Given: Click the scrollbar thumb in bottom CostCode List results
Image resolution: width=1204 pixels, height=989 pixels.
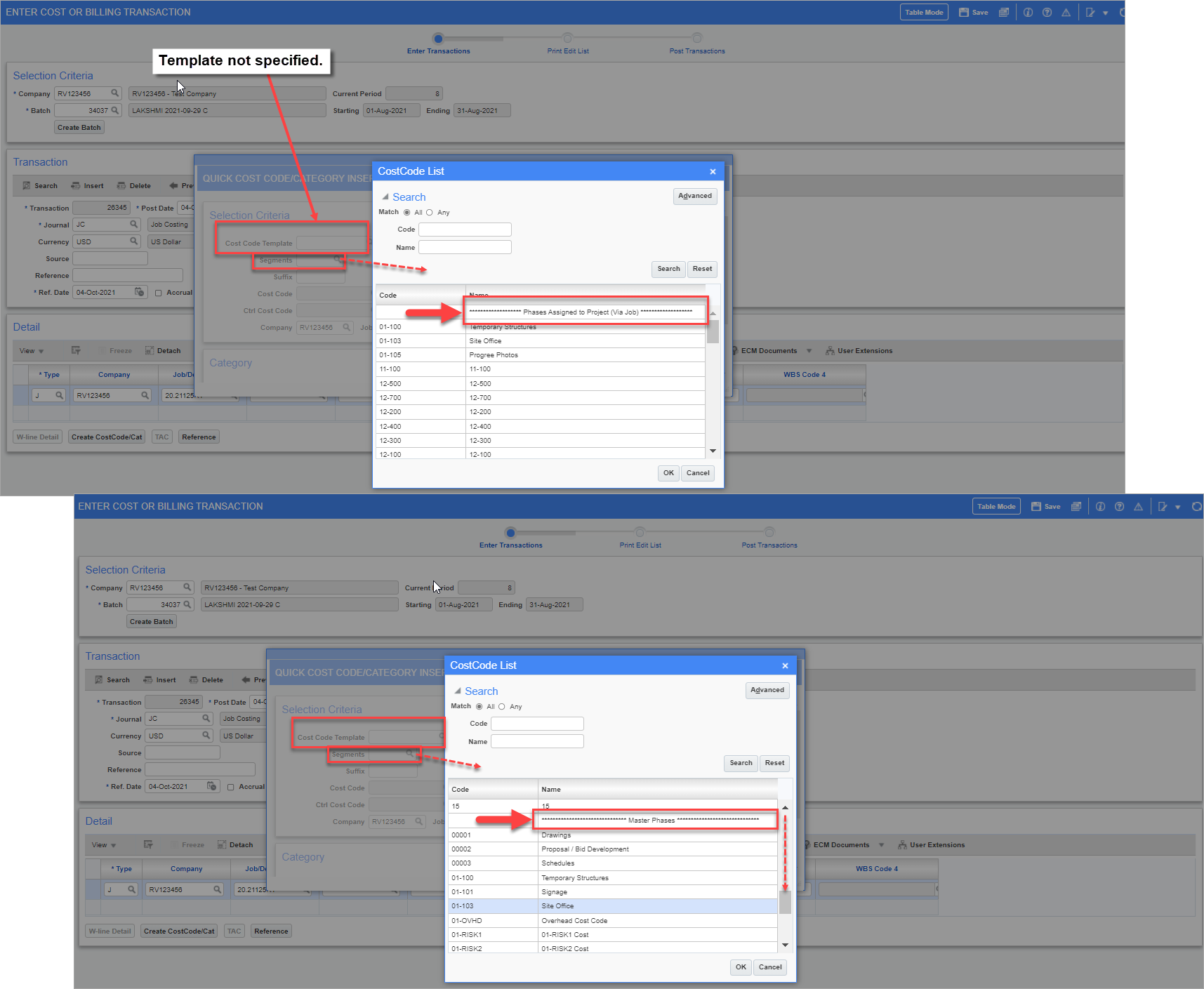Looking at the screenshot, I should (785, 902).
